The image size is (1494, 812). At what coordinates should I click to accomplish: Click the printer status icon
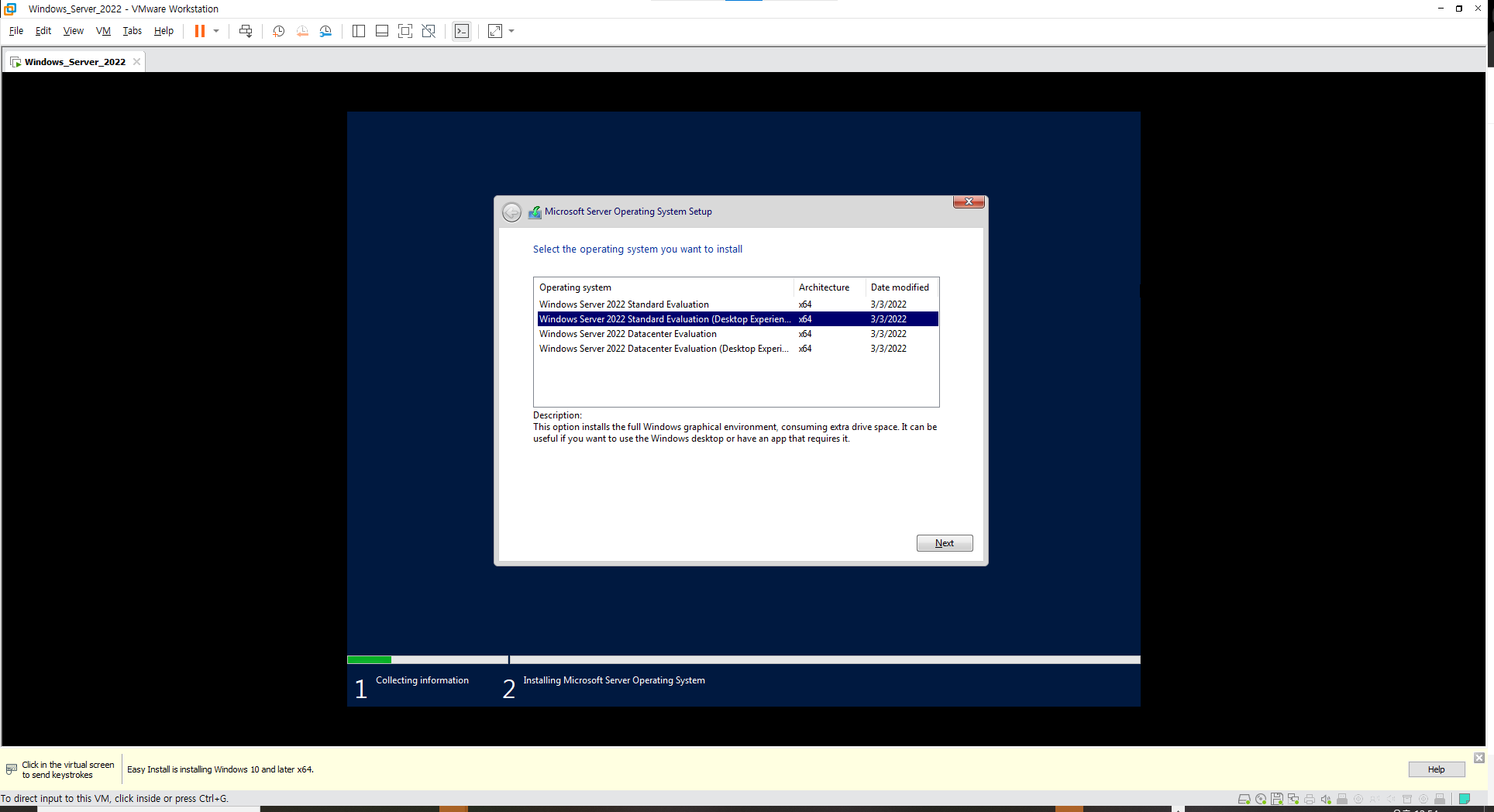tap(1310, 799)
